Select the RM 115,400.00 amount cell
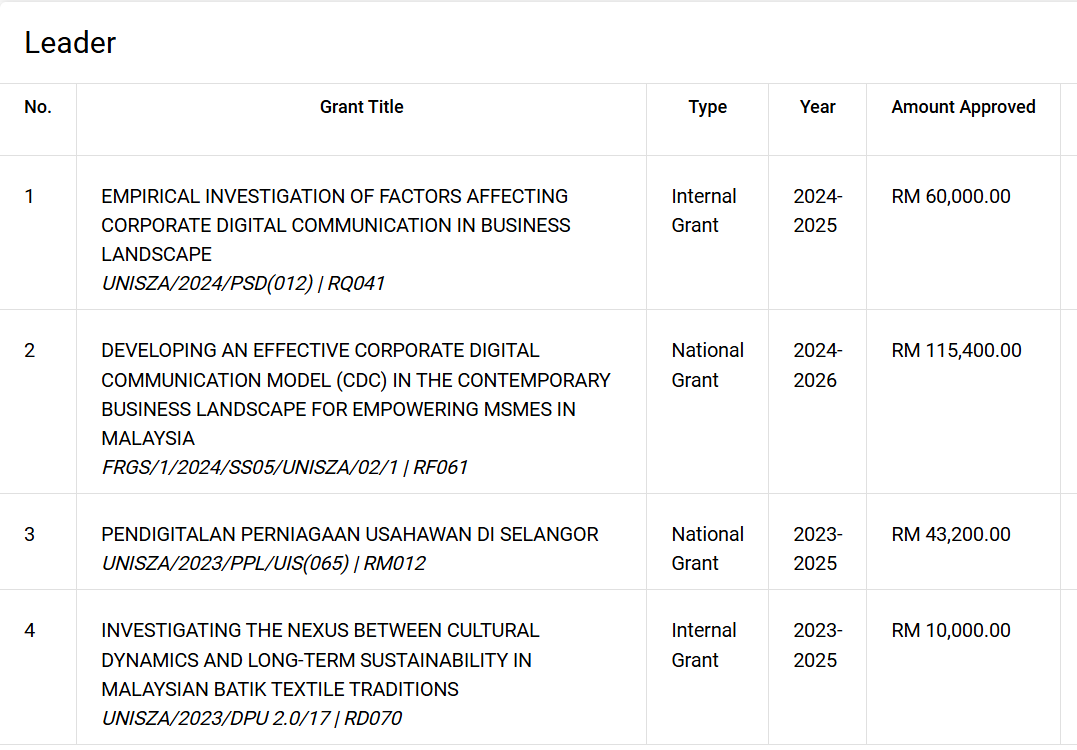 point(956,350)
